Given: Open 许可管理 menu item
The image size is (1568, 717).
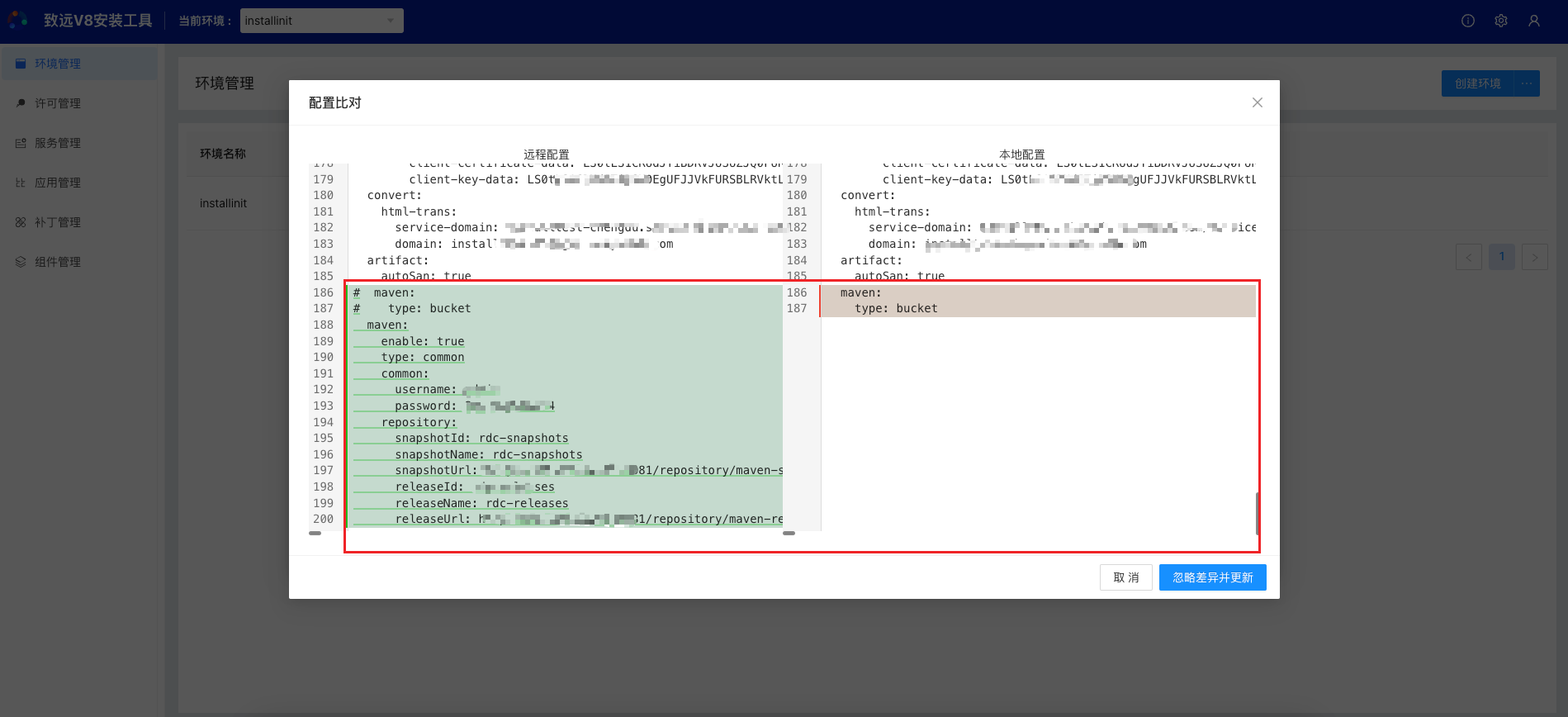Looking at the screenshot, I should click(79, 103).
